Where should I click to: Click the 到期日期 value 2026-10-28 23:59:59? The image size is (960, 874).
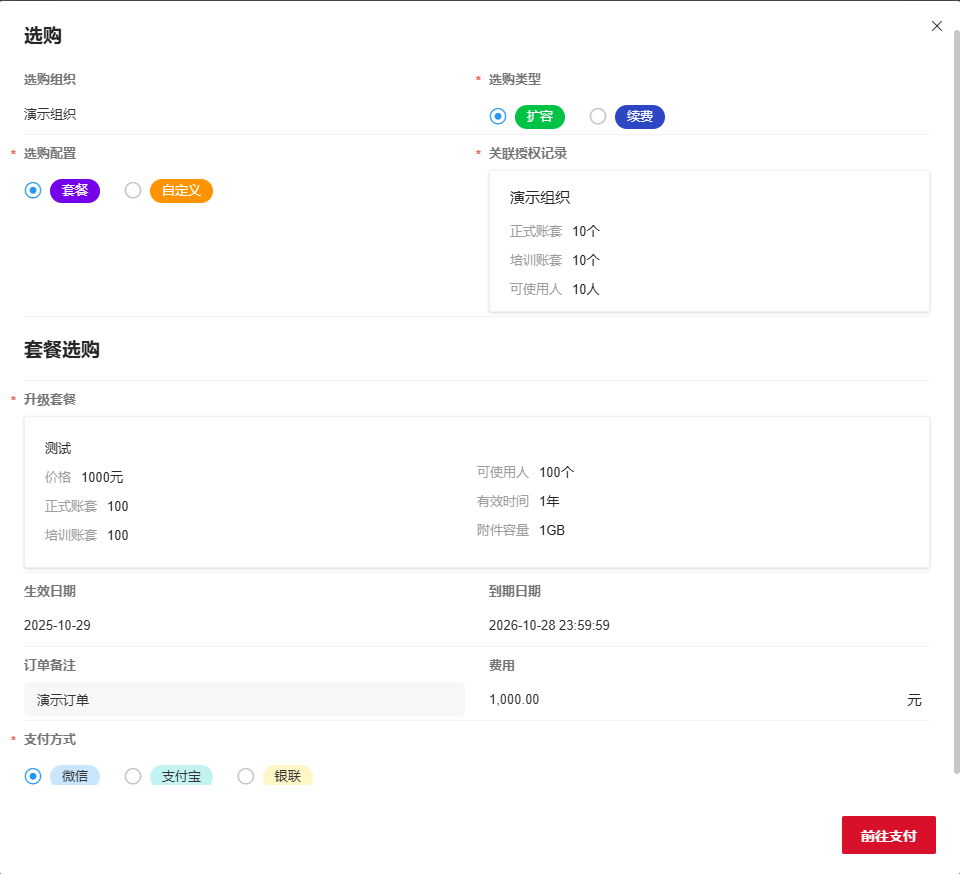549,626
